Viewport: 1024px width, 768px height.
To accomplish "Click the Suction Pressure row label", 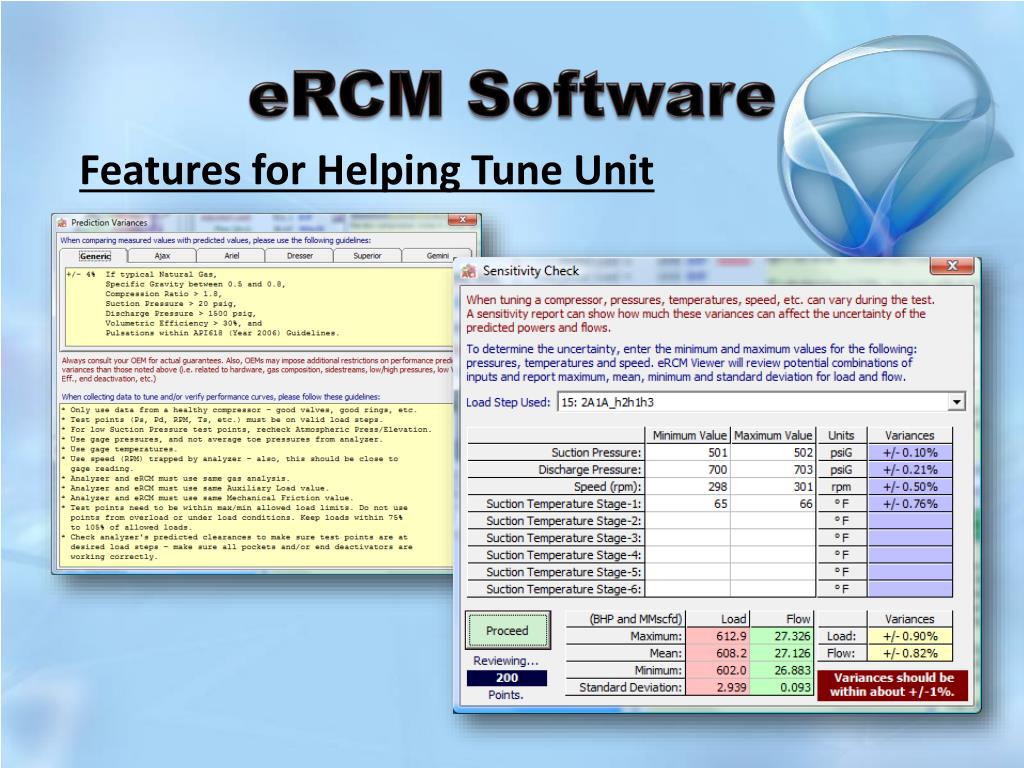I will [556, 453].
